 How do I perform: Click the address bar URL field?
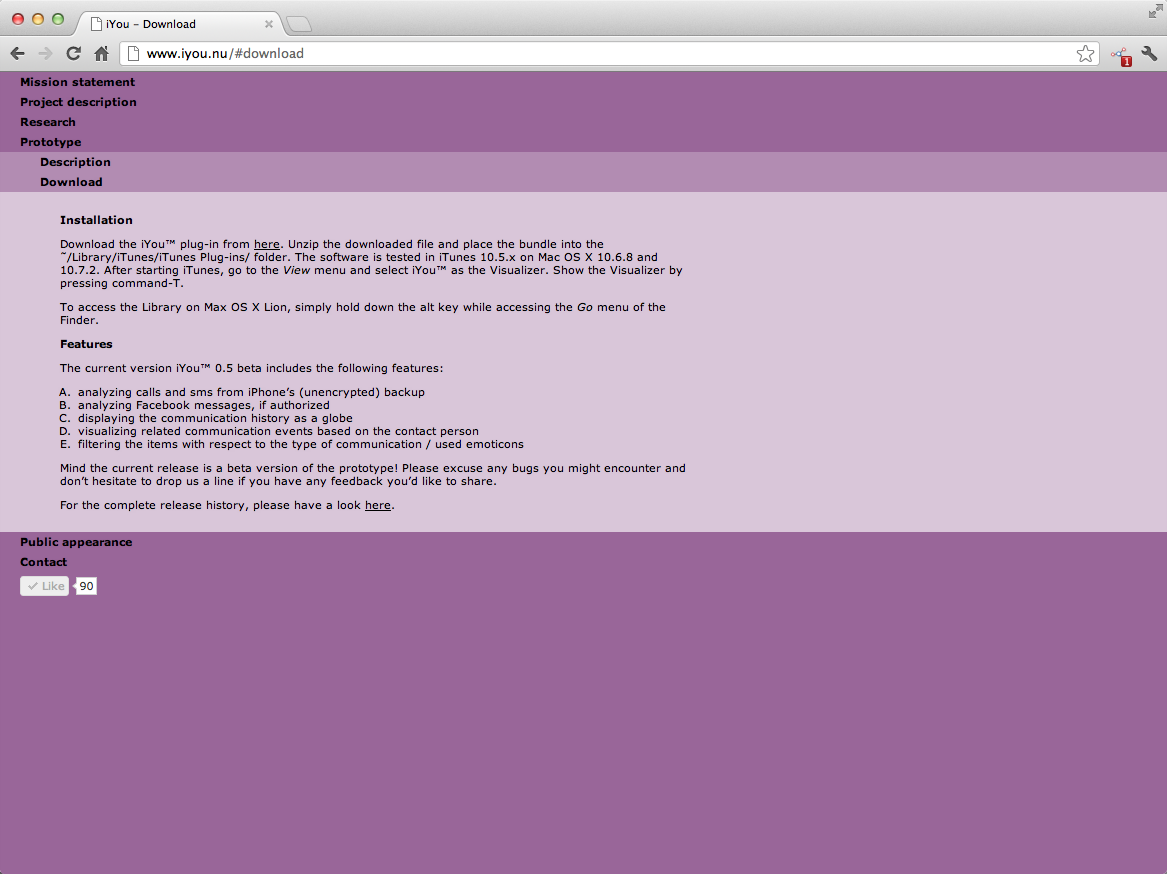(600, 54)
